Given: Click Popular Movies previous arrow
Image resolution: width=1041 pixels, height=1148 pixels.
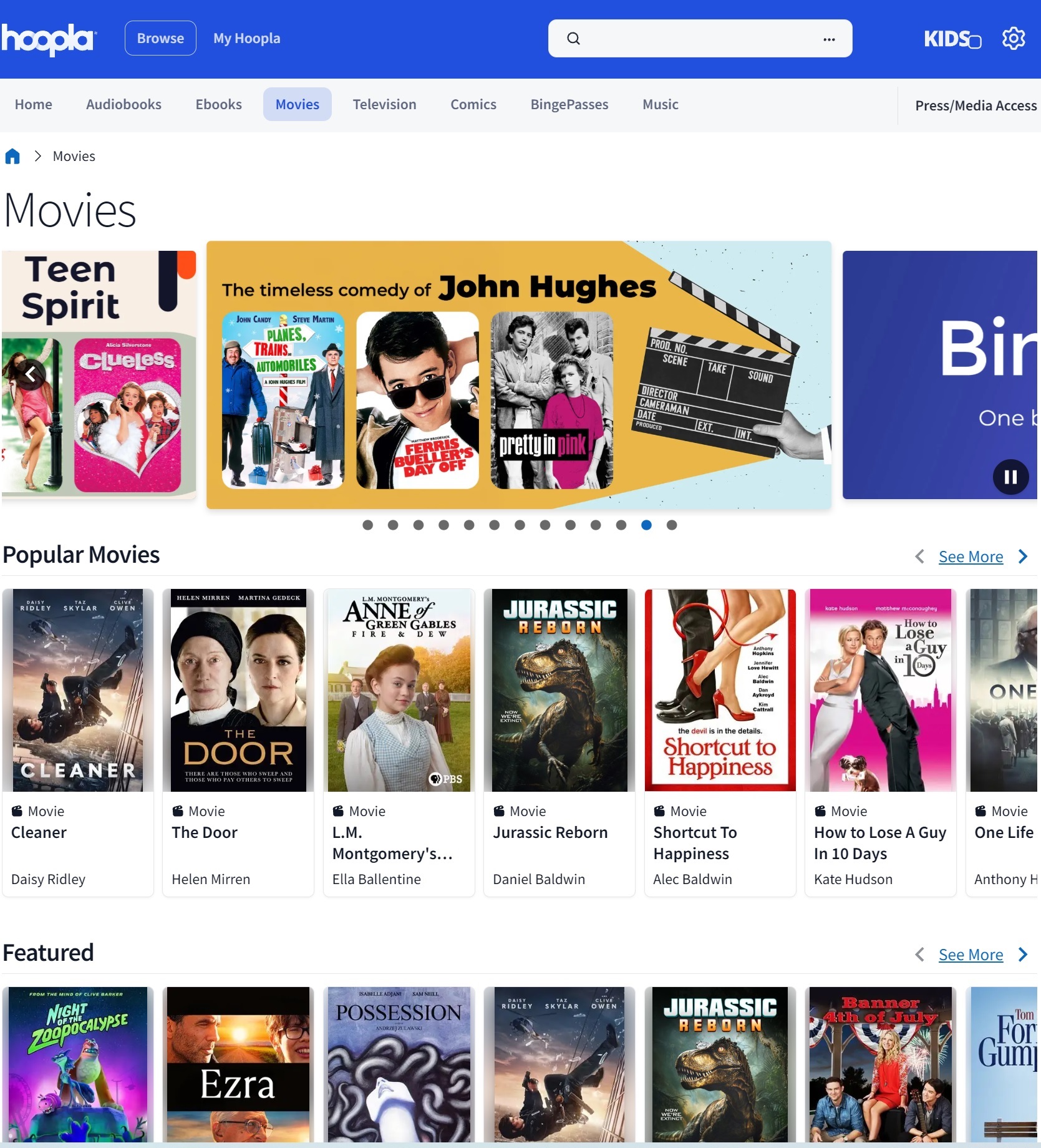Looking at the screenshot, I should (x=919, y=557).
